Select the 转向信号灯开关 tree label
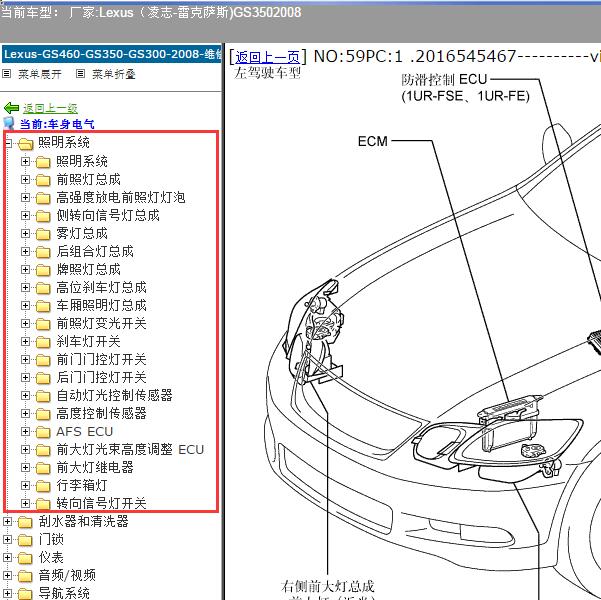This screenshot has height=600, width=601. (101, 503)
